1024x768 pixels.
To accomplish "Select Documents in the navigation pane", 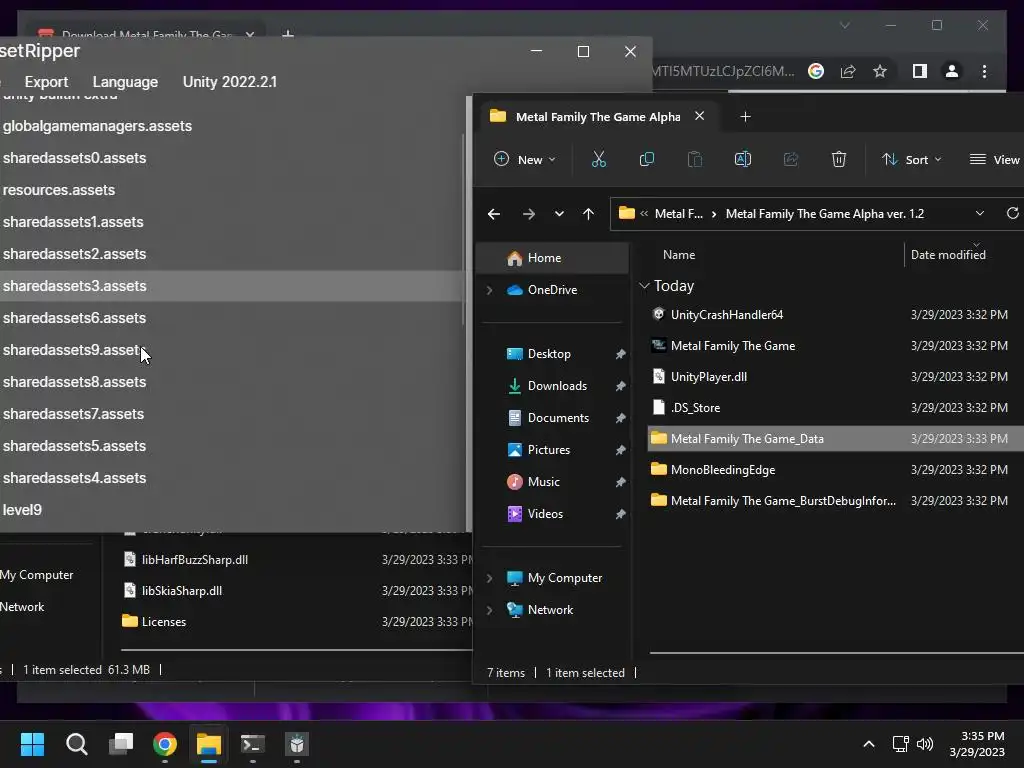I will (554, 418).
